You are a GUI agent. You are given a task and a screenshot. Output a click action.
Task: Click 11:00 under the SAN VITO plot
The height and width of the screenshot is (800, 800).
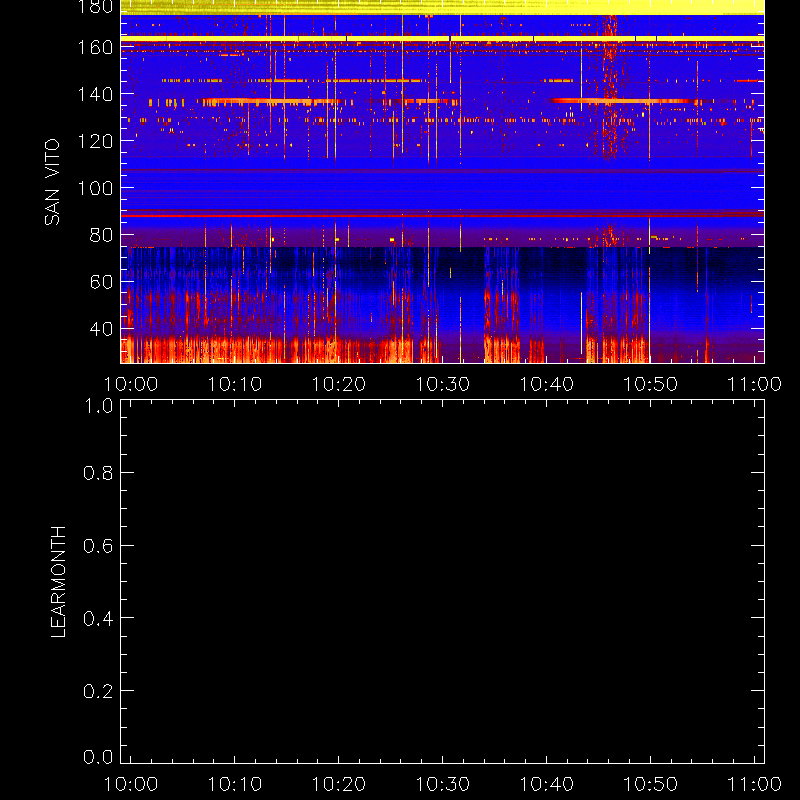coord(754,384)
